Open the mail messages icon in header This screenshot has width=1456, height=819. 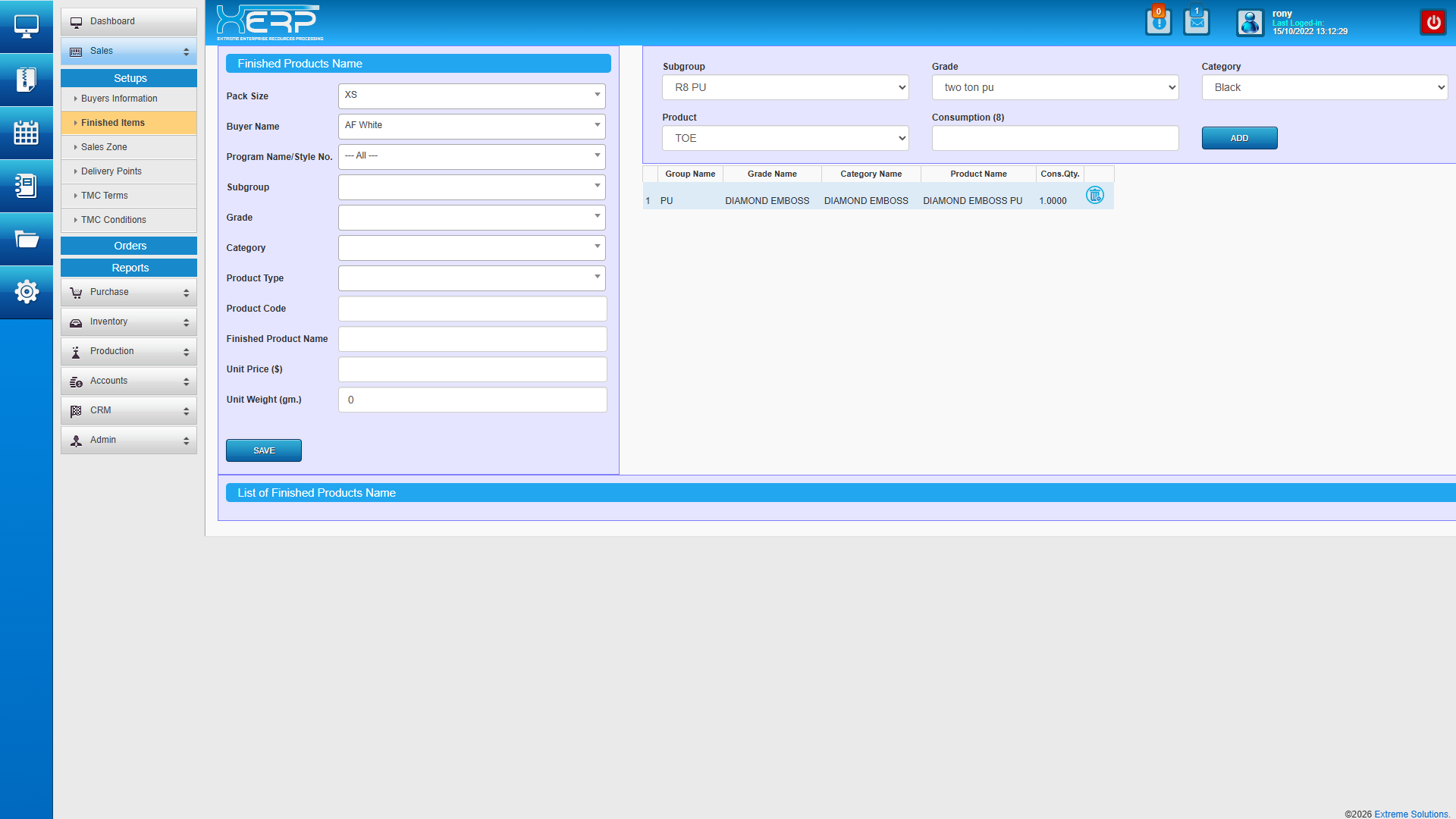point(1197,22)
